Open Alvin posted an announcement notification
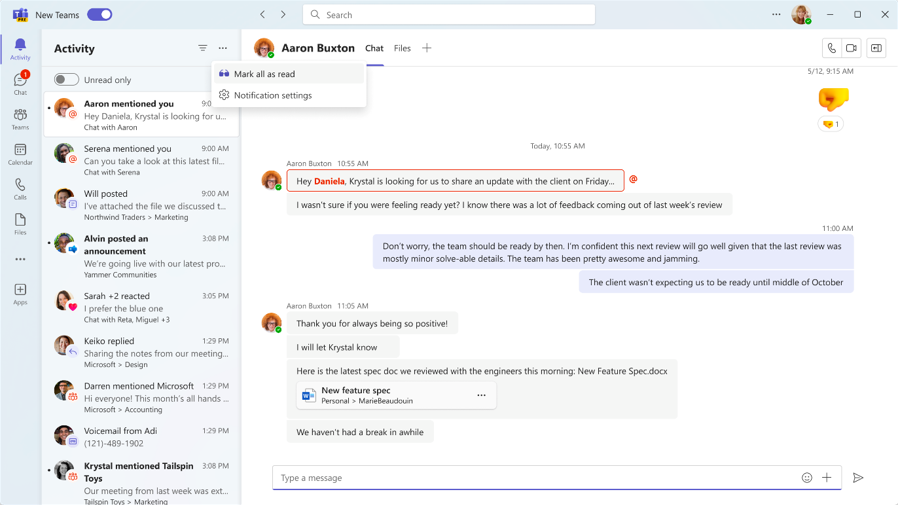The image size is (898, 505). (x=141, y=256)
